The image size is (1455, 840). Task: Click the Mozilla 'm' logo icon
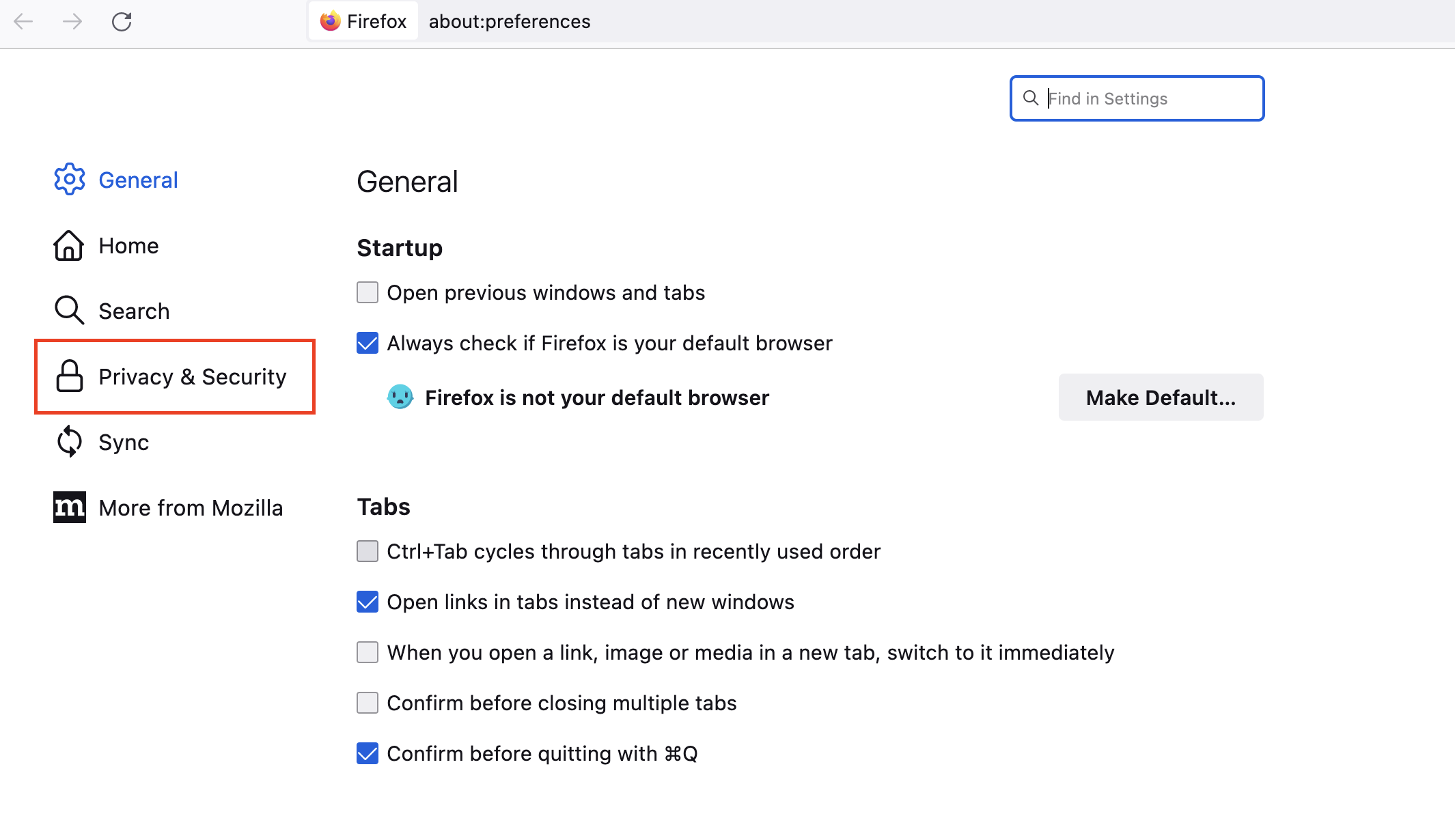70,507
